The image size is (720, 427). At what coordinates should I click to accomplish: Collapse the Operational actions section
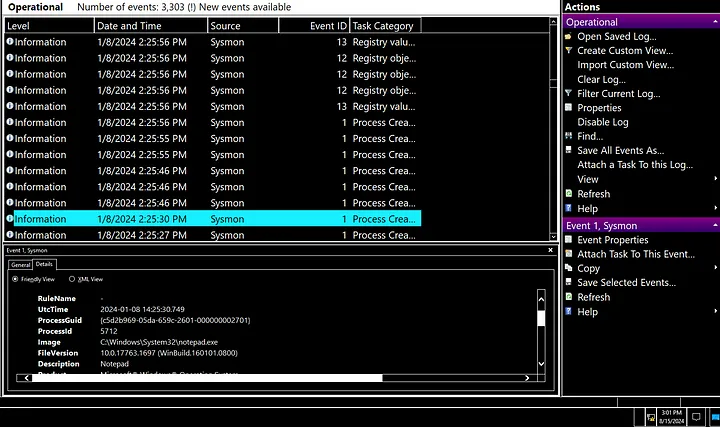714,22
